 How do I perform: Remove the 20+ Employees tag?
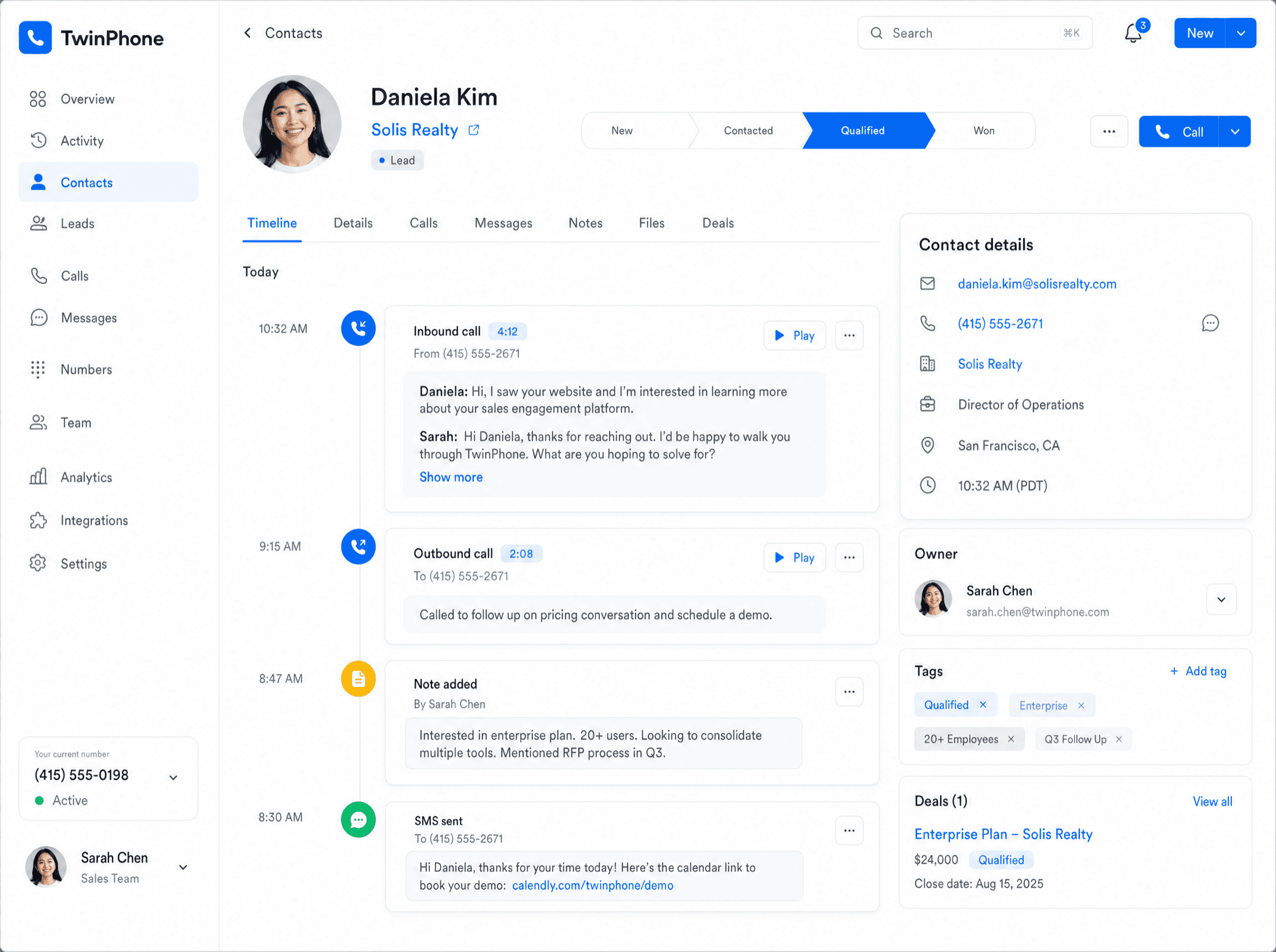tap(1011, 739)
